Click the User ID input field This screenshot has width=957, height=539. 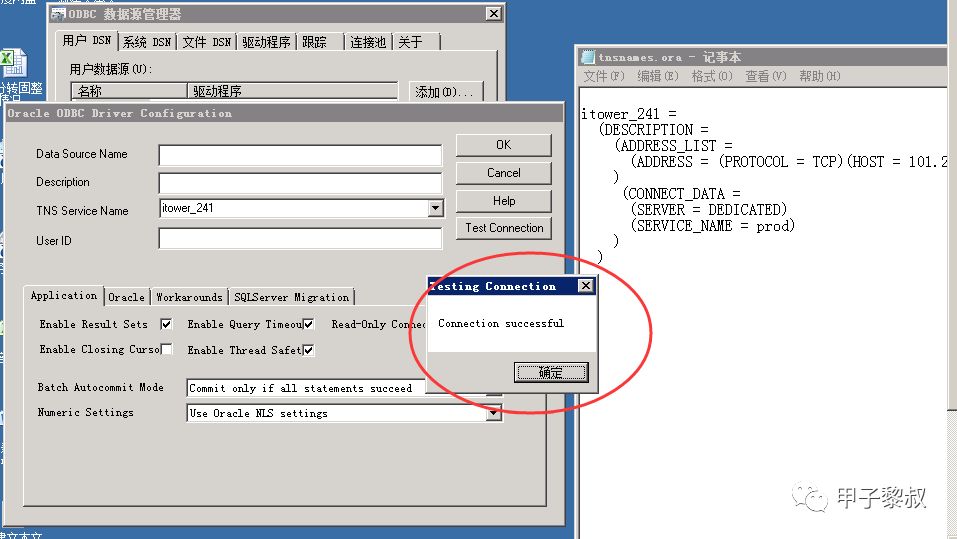tap(300, 239)
